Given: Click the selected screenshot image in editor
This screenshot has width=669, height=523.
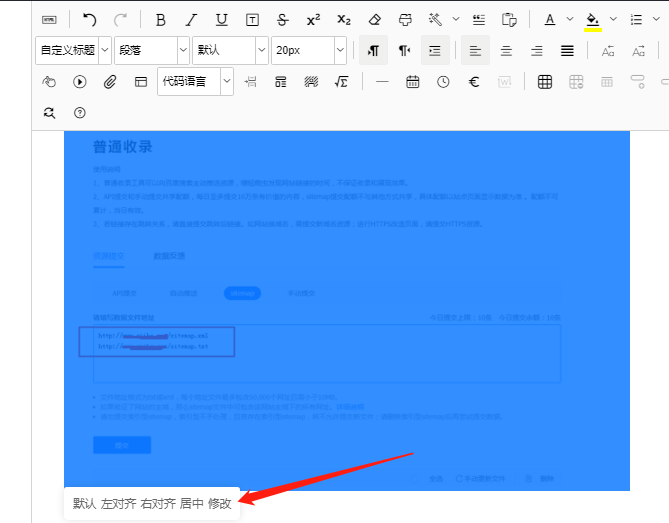Looking at the screenshot, I should 346,310.
